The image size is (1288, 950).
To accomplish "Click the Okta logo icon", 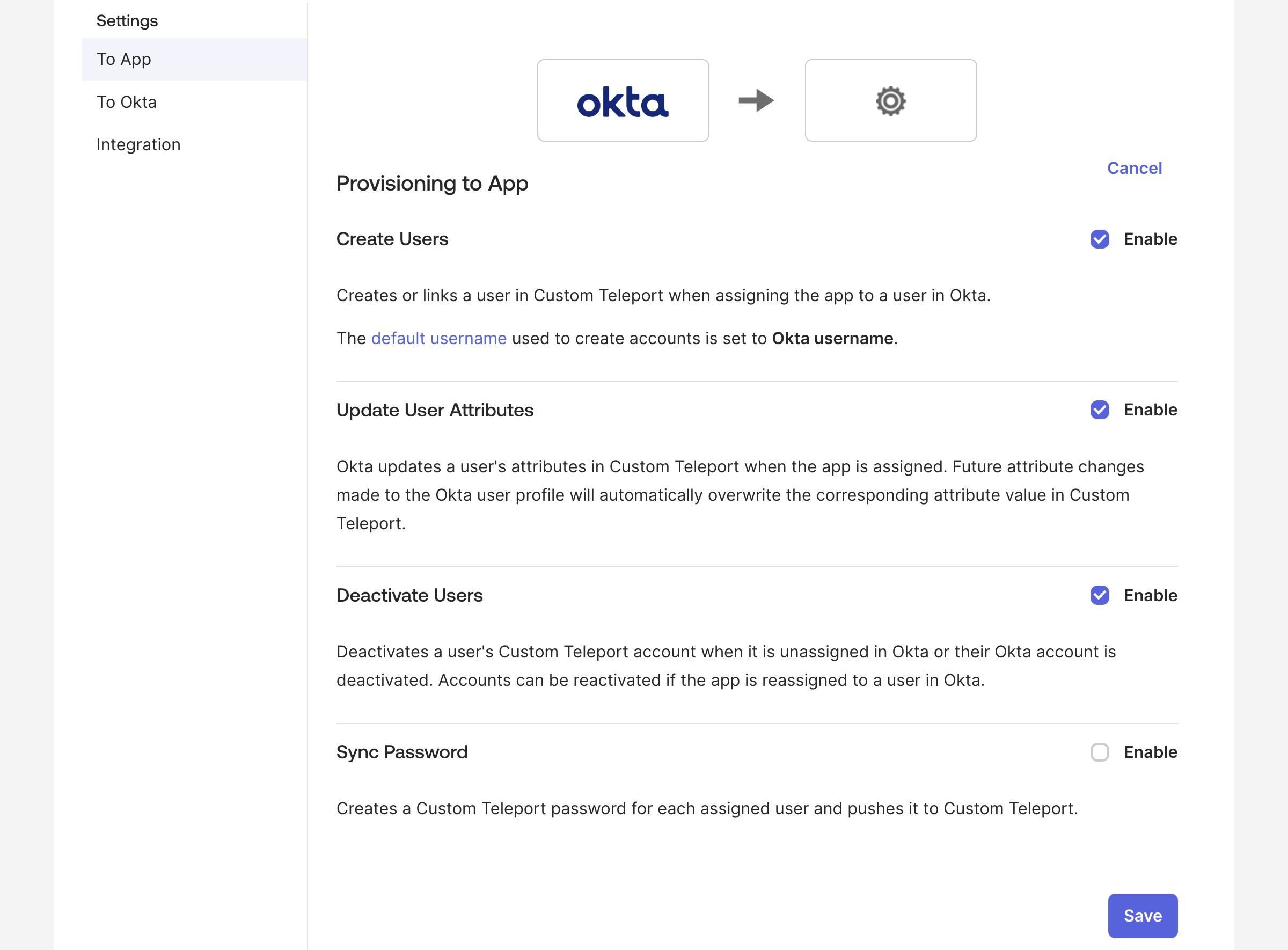I will (623, 102).
